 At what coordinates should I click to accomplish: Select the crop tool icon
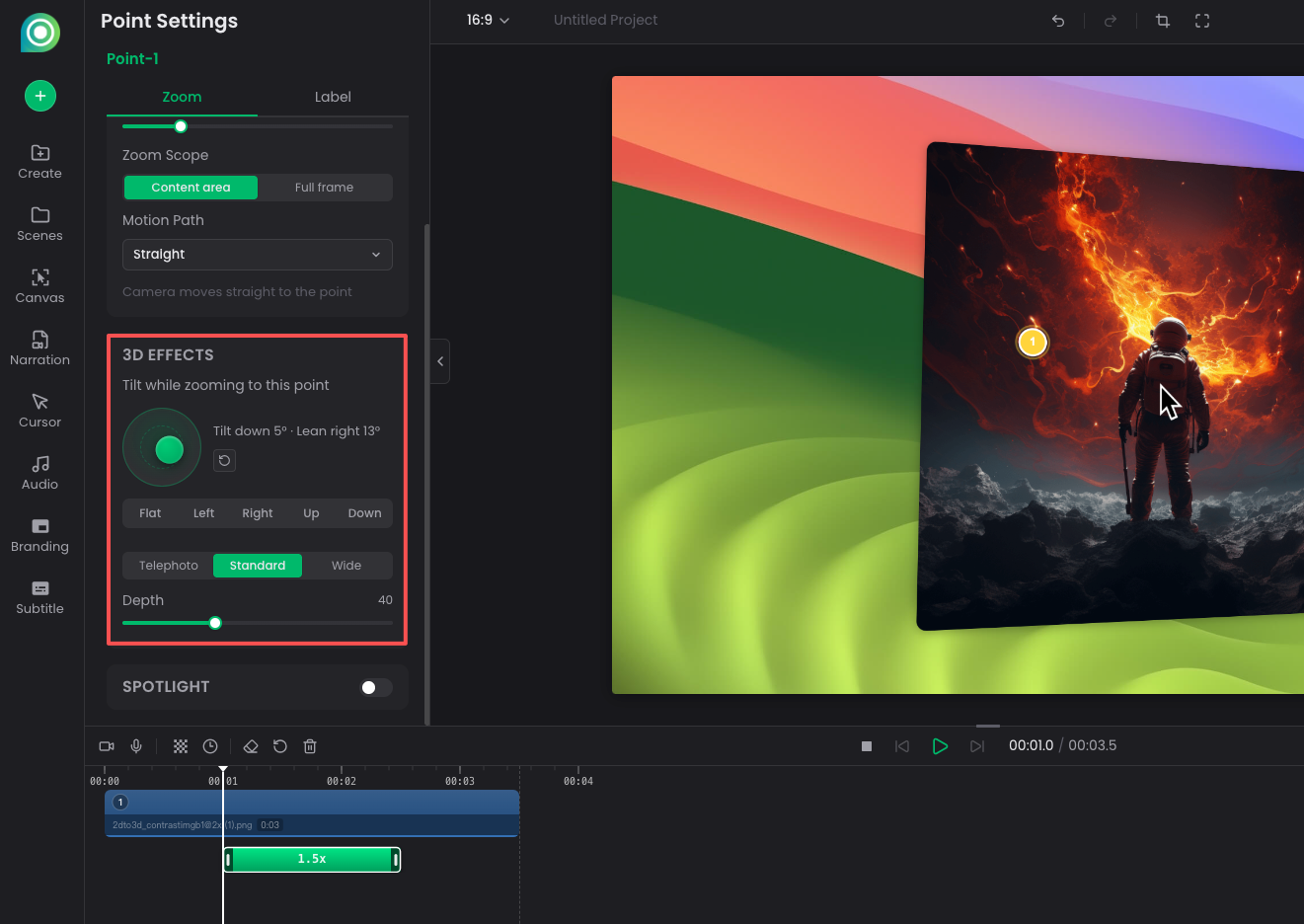(x=1163, y=21)
